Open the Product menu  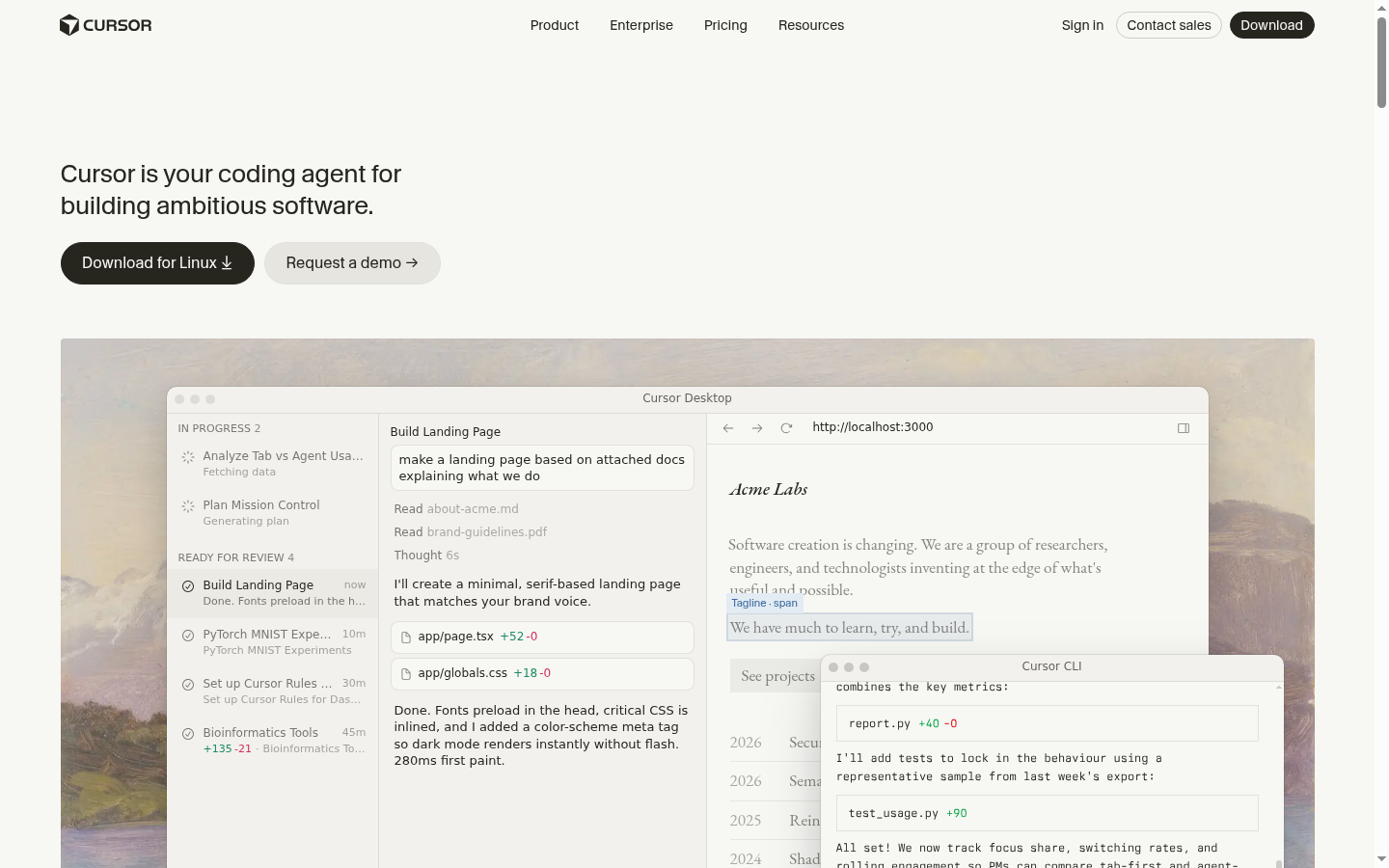555,25
